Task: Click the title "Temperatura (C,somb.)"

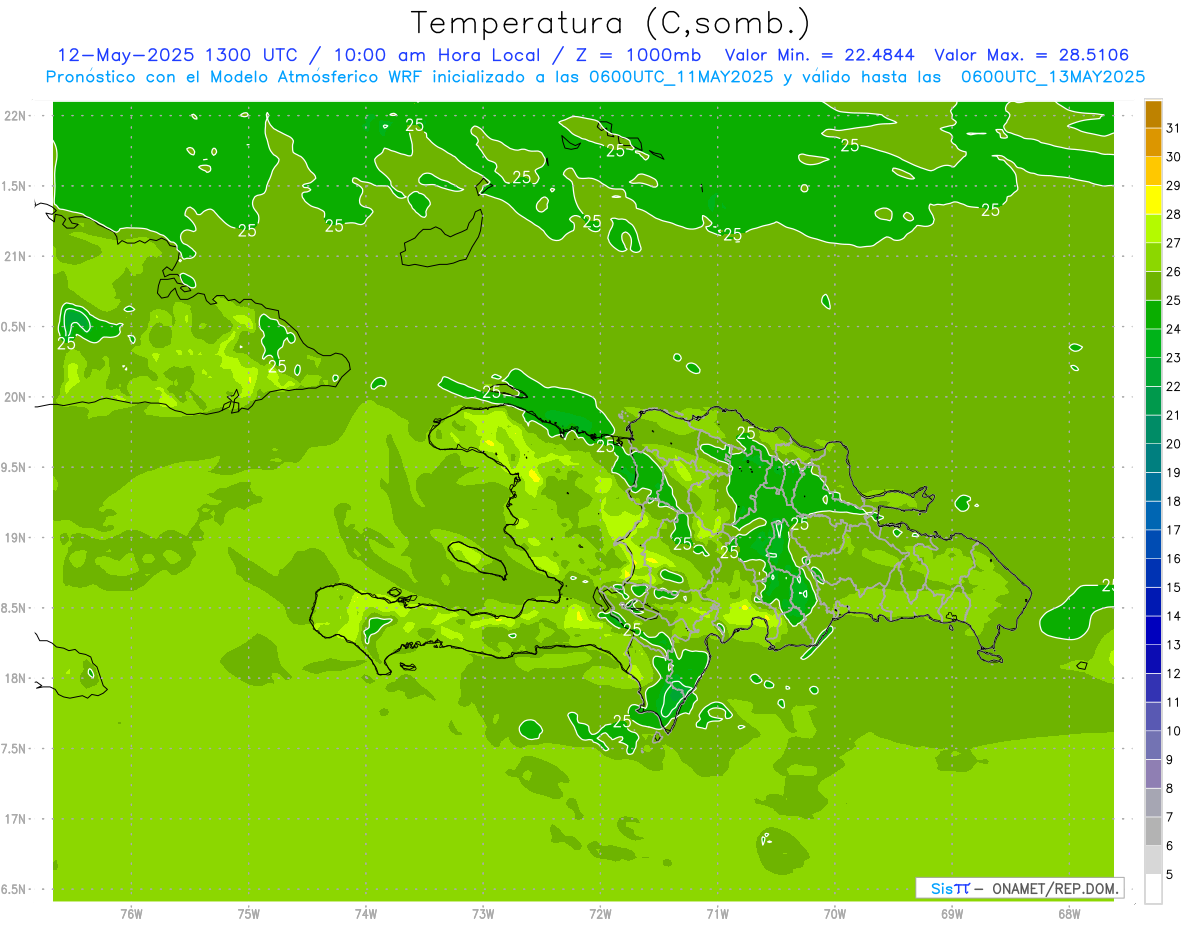Action: (611, 23)
